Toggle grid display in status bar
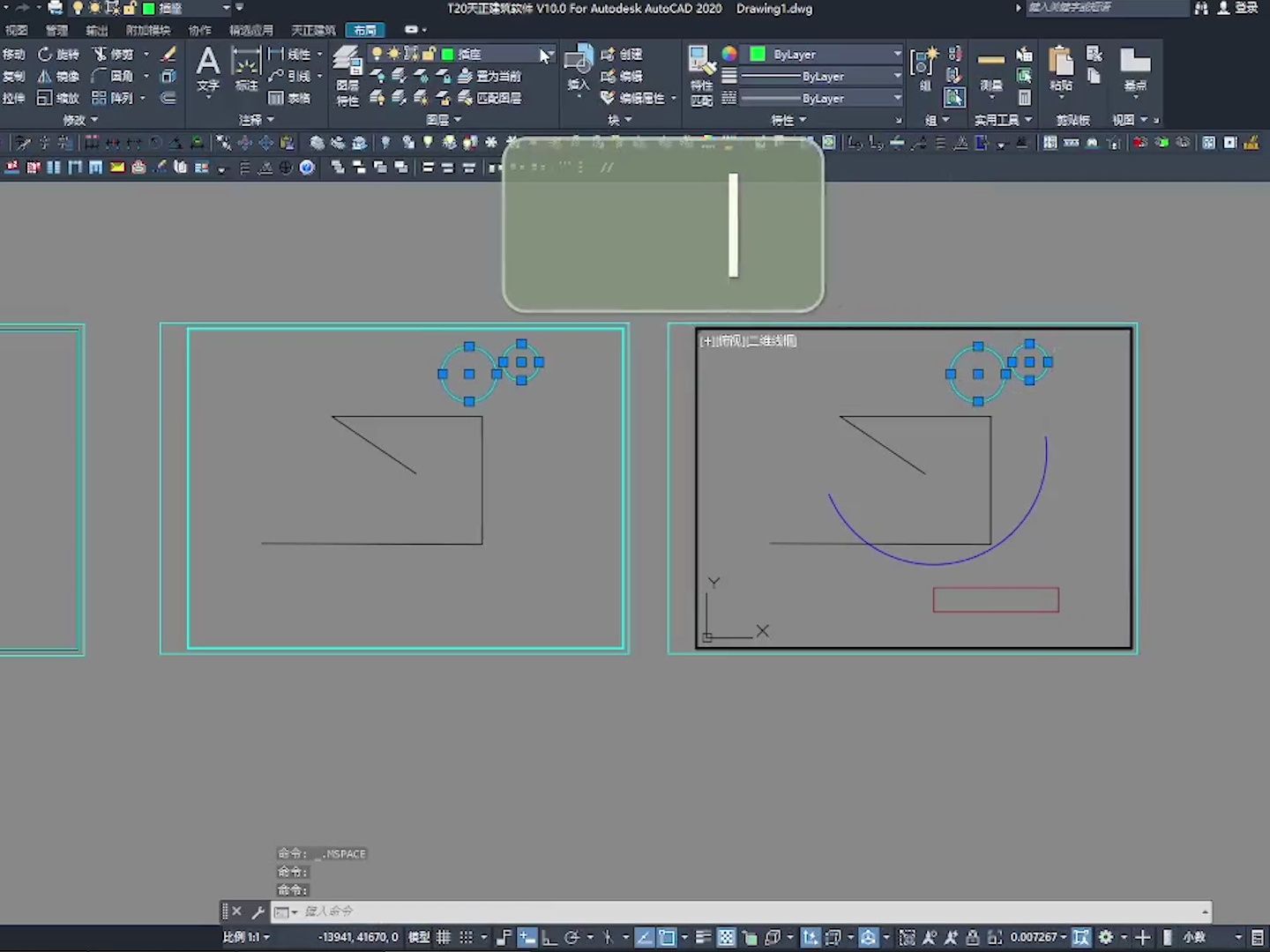The height and width of the screenshot is (952, 1270). point(444,937)
